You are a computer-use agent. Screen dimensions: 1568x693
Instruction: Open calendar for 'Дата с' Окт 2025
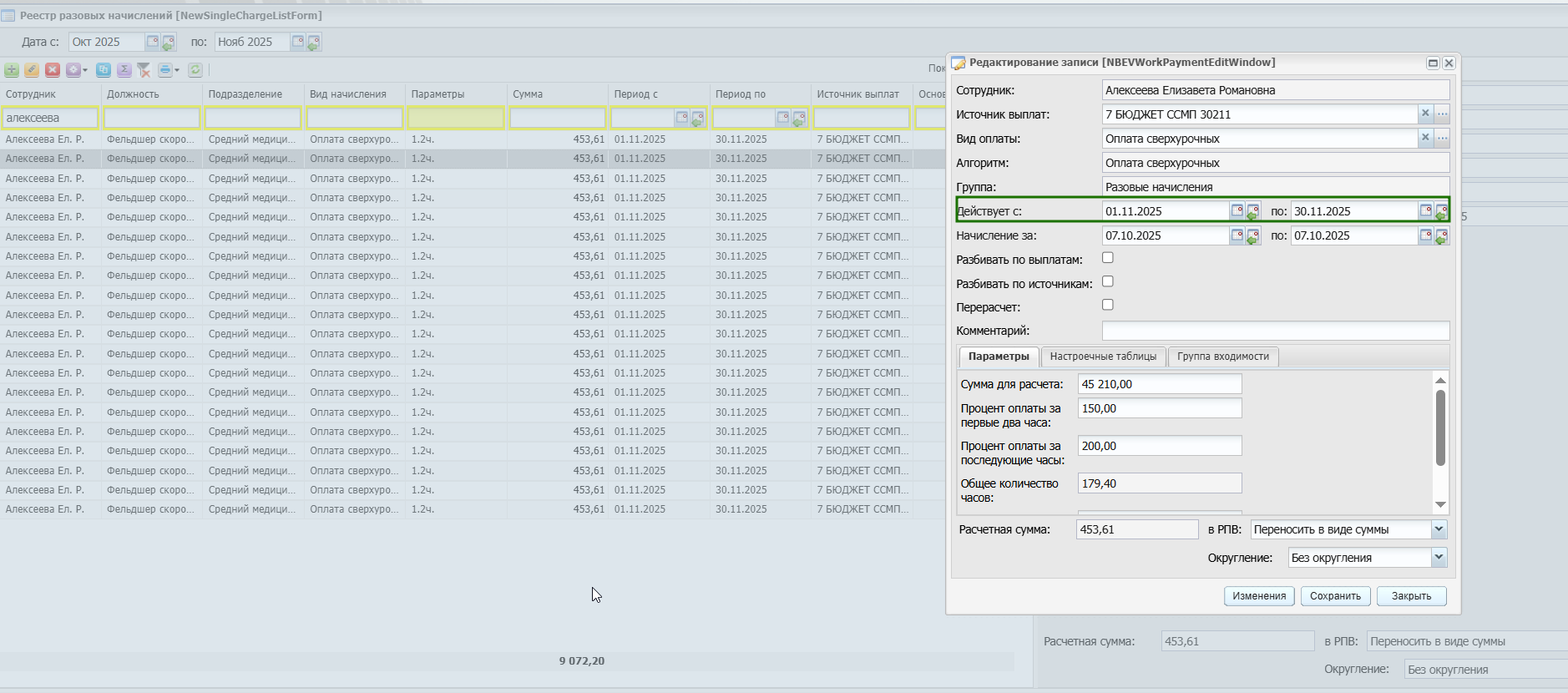click(153, 41)
